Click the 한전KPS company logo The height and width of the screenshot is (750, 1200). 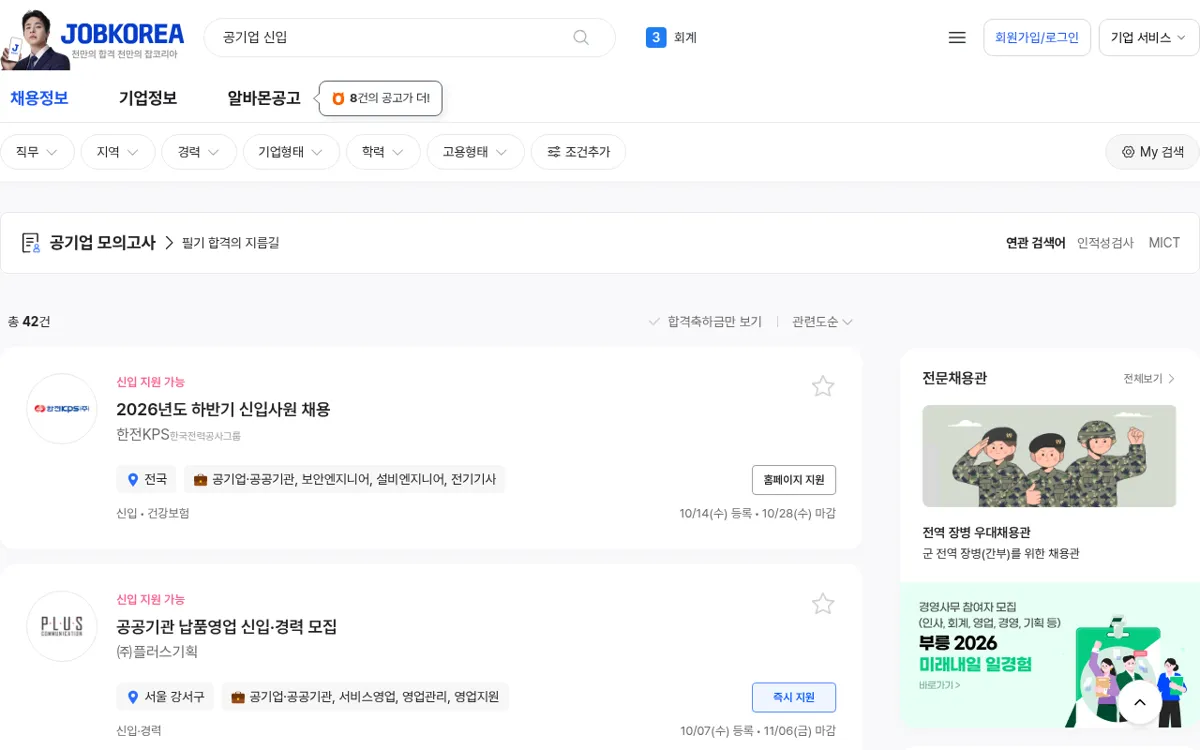click(x=62, y=408)
